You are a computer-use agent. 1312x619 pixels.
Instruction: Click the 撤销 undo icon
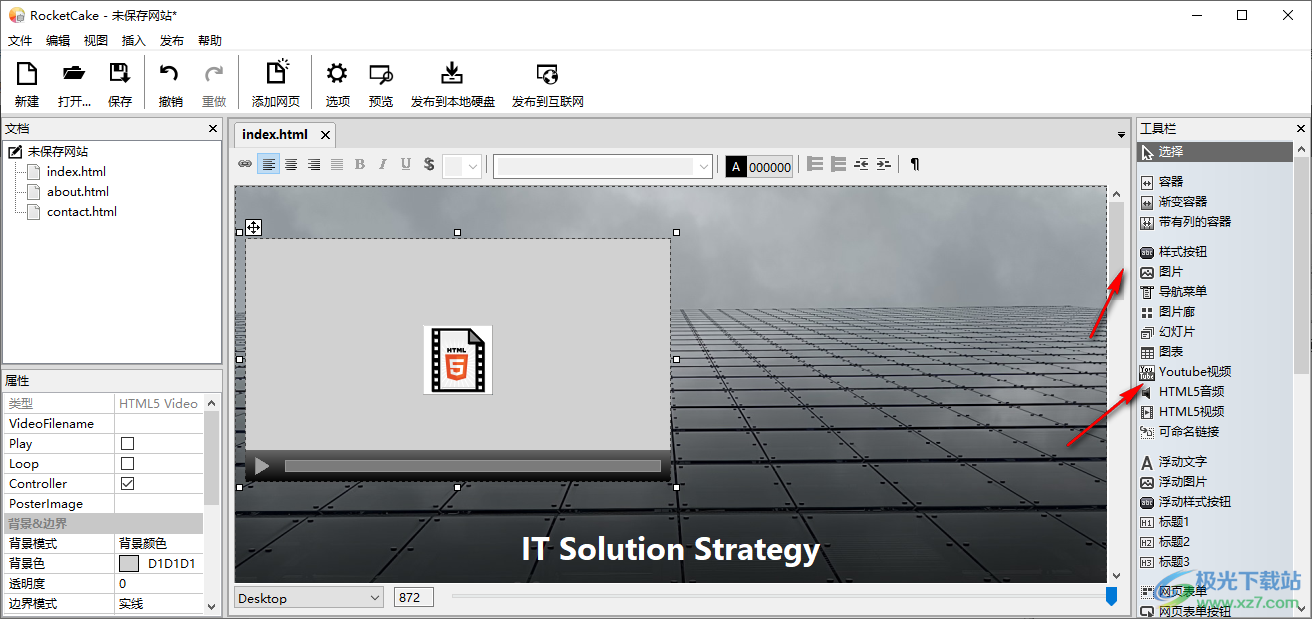pos(170,74)
